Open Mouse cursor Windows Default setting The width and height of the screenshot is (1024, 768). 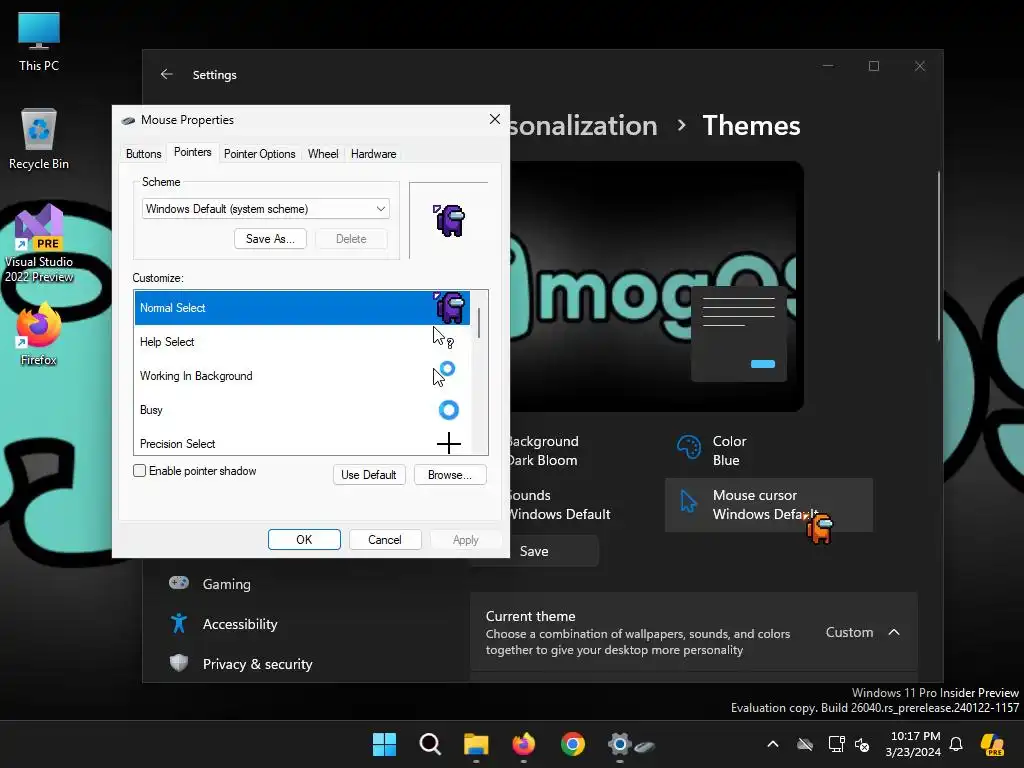point(769,505)
